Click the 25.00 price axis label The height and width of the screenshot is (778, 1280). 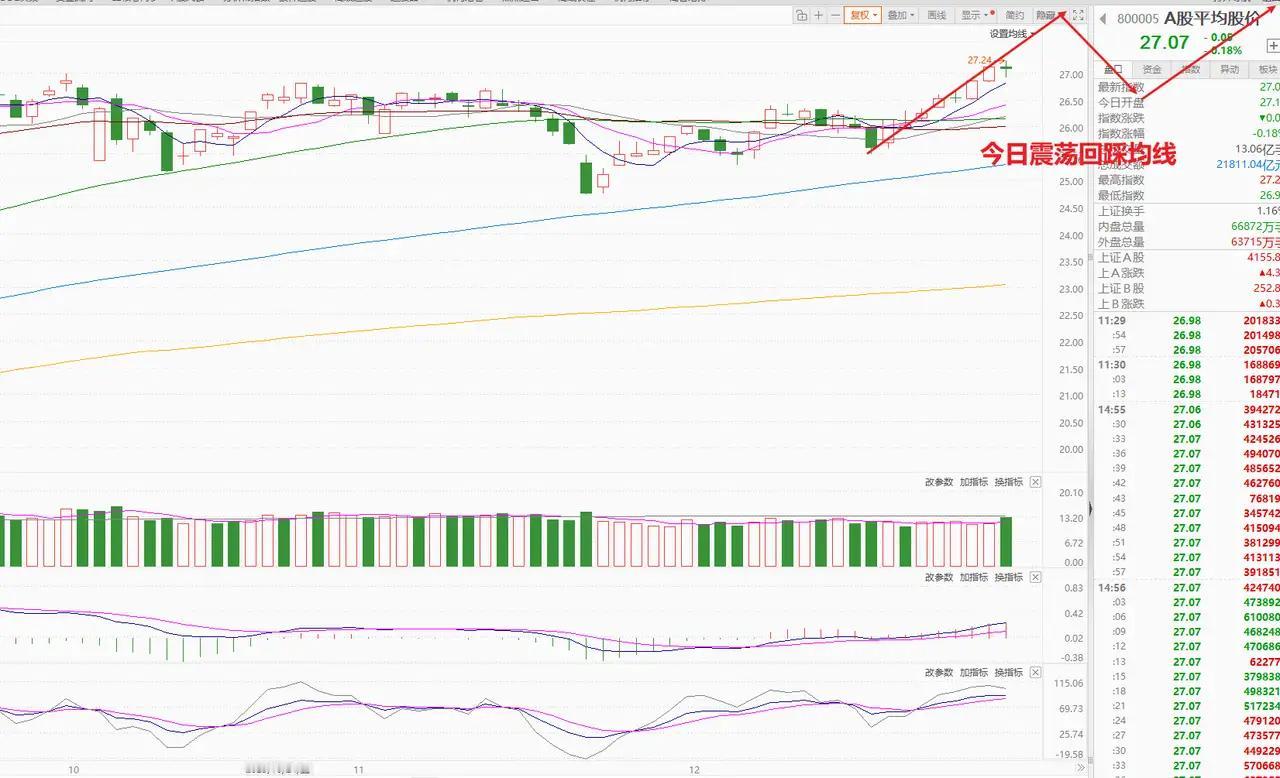[1070, 182]
